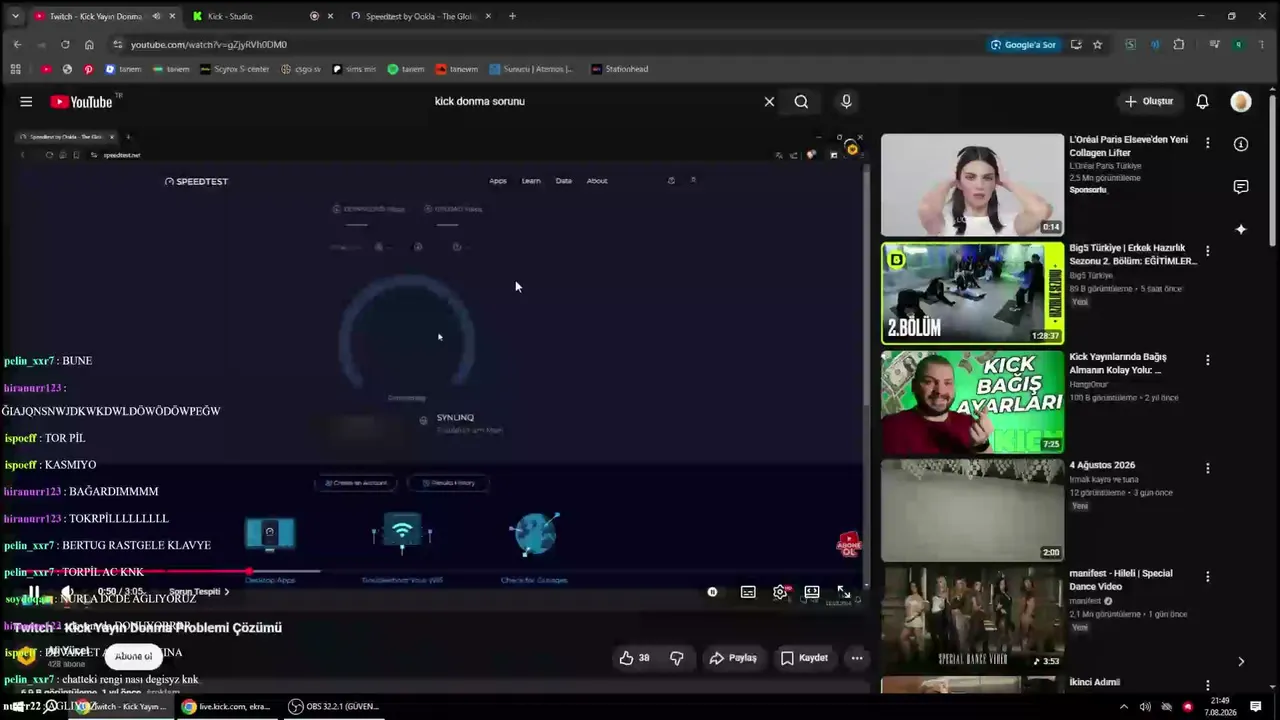The image size is (1280, 720).
Task: Open the apps grid in bookmarks bar
Action: 15,69
